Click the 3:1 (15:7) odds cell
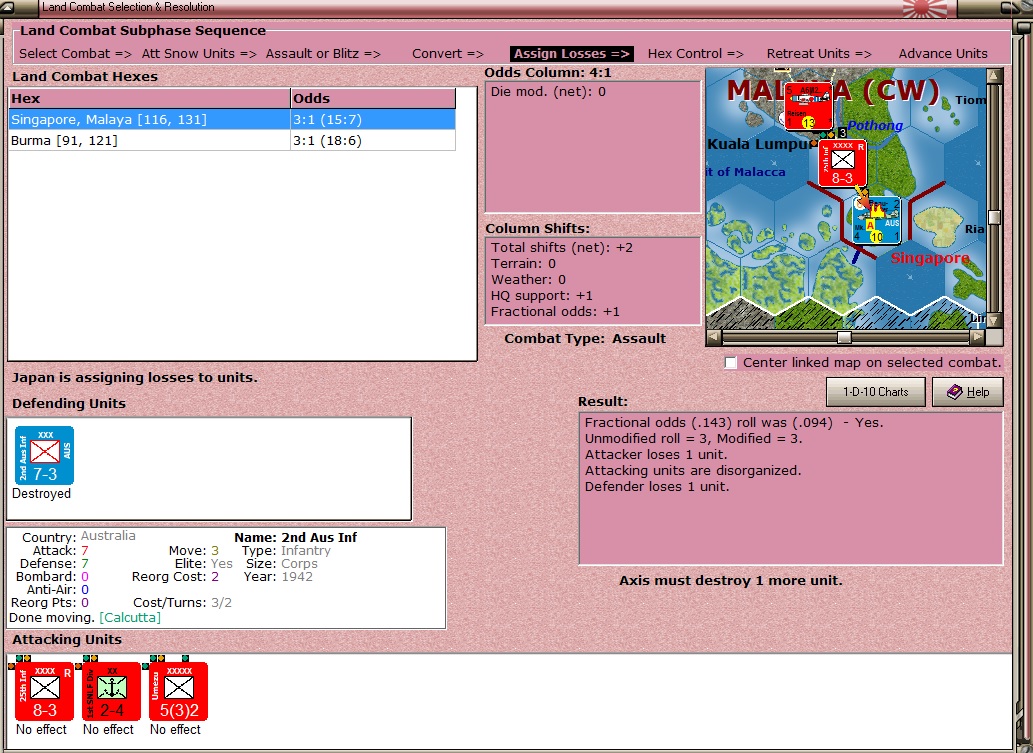 click(373, 119)
